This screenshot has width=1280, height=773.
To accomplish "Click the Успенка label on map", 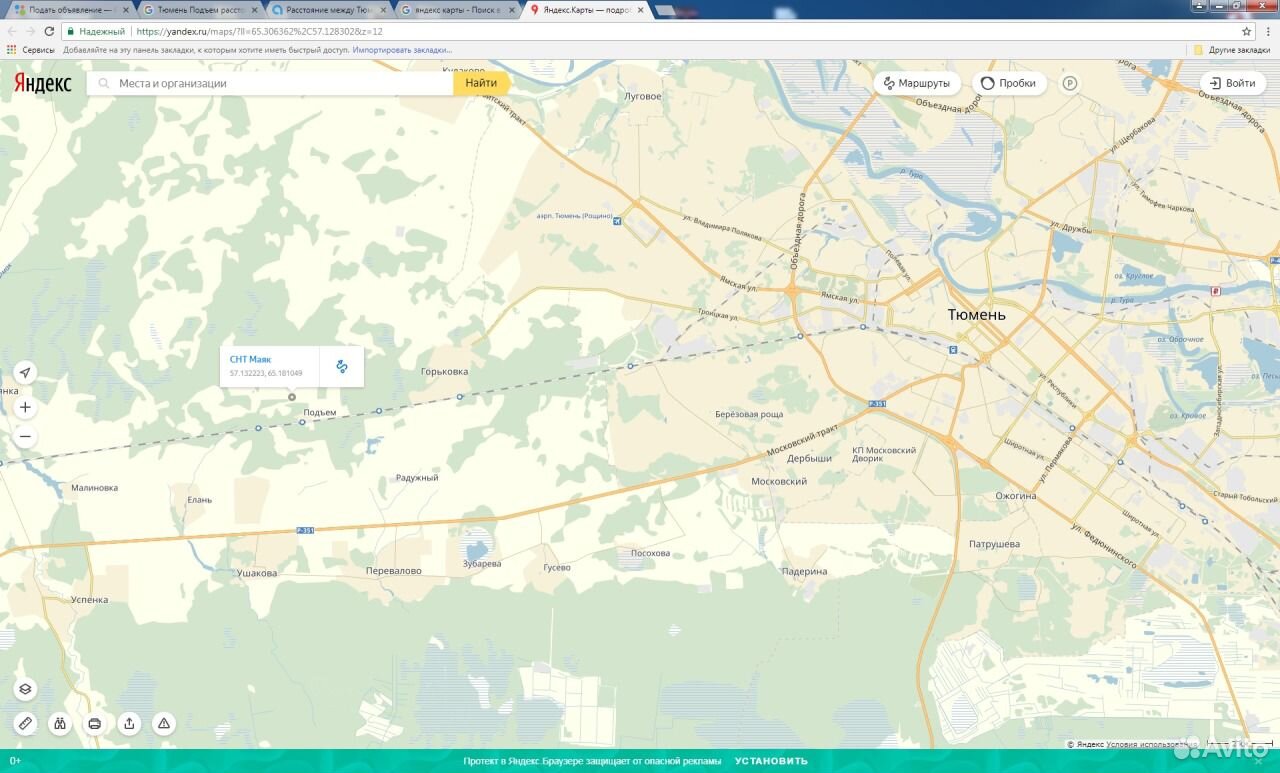I will pos(90,600).
